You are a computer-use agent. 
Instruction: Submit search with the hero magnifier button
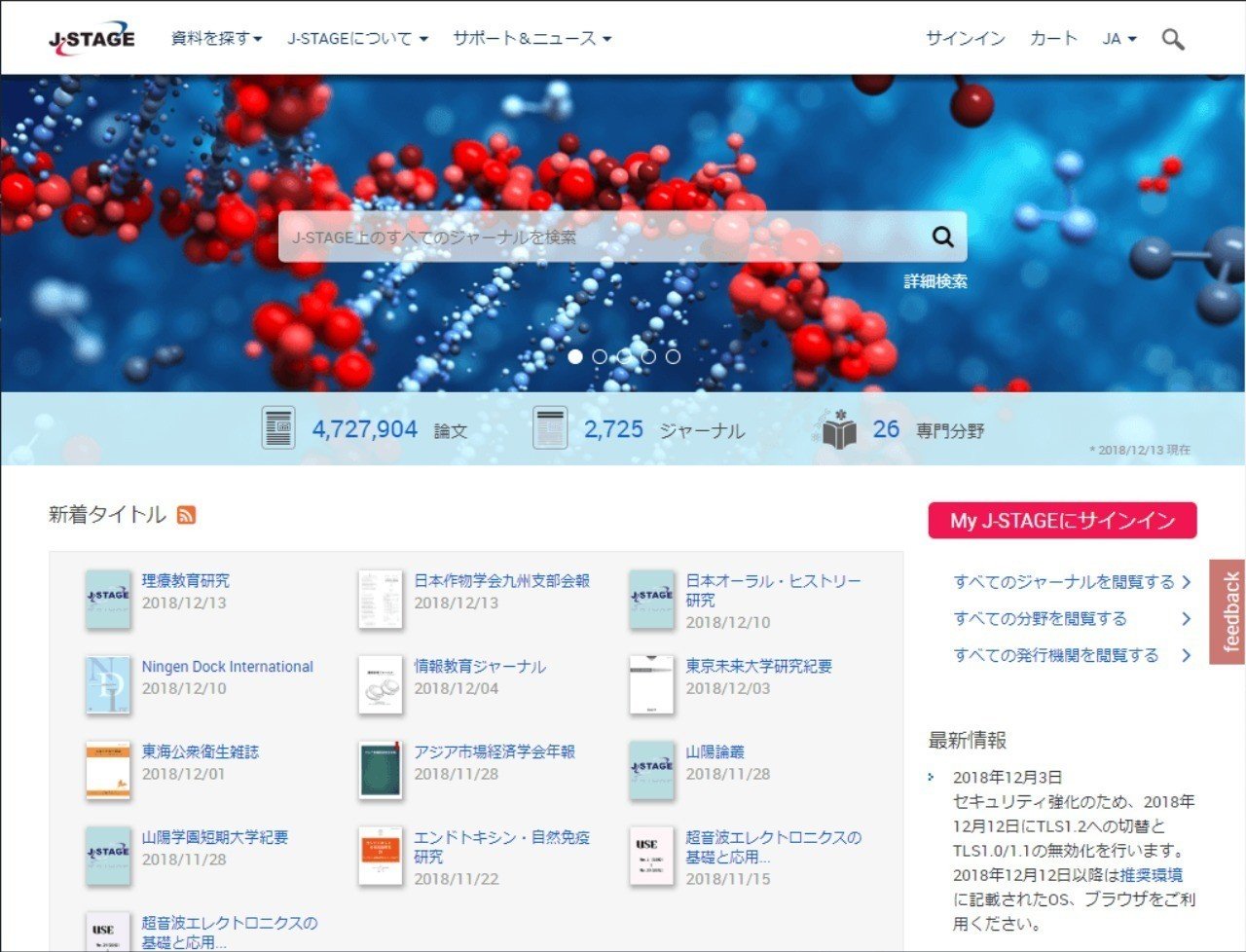pyautogui.click(x=942, y=237)
